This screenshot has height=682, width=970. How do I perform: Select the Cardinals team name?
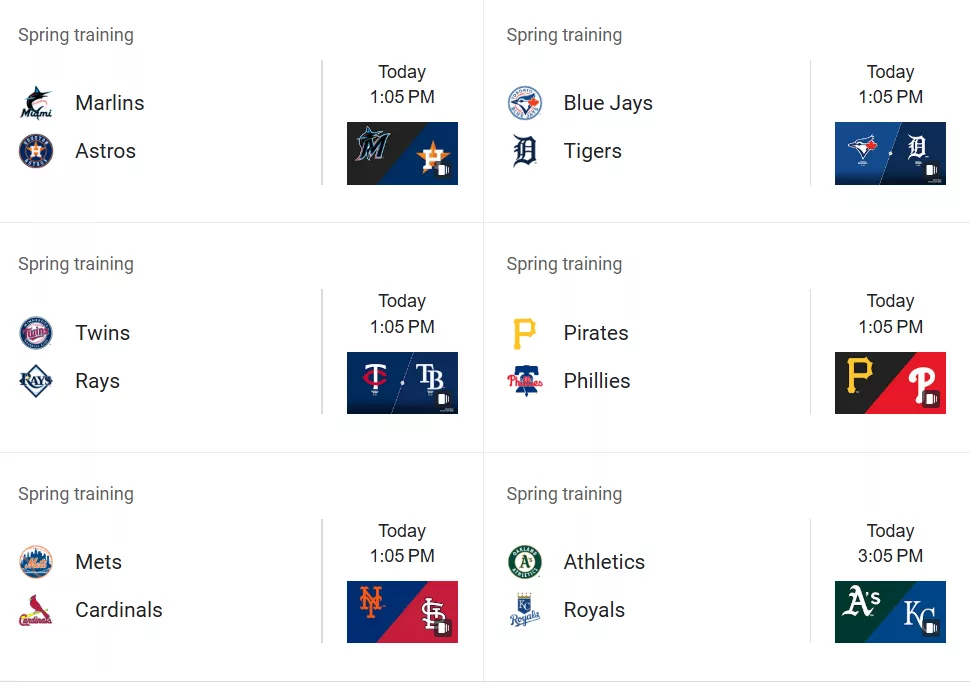(119, 610)
